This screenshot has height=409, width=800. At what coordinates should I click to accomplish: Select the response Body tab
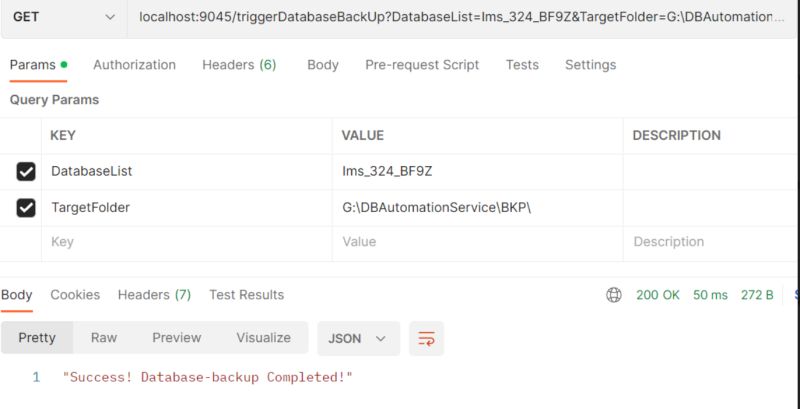16,295
